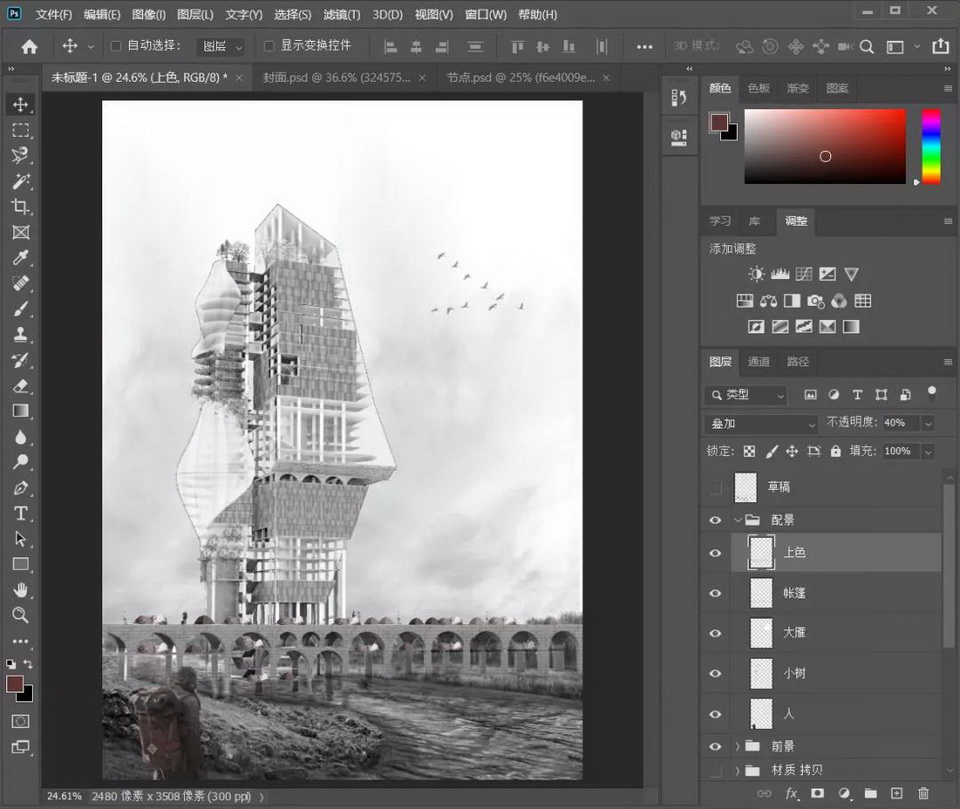This screenshot has height=809, width=960.
Task: Select the Eyedropper tool
Action: (x=20, y=258)
